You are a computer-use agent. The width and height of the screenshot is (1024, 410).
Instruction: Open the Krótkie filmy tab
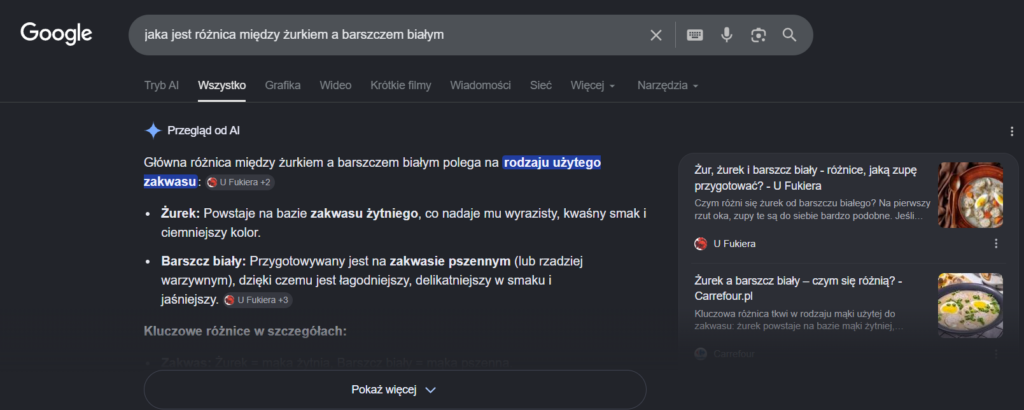tap(400, 86)
